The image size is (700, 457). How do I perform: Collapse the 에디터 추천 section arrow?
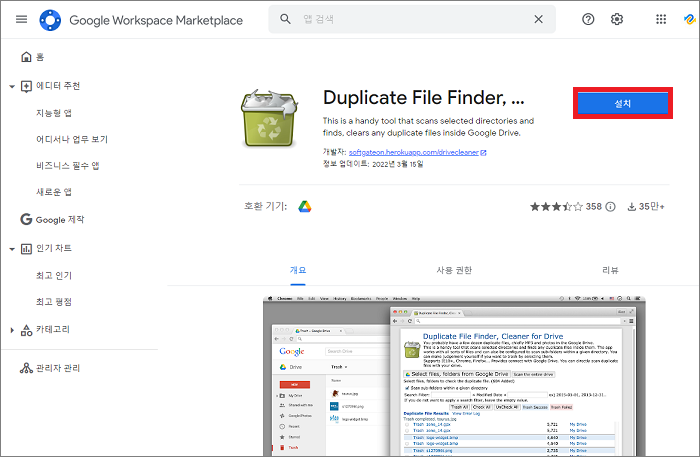12,87
